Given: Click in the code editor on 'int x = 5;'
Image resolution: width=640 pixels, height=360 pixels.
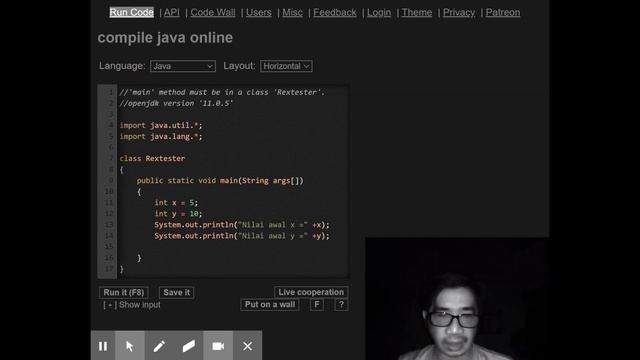Looking at the screenshot, I should [x=176, y=202].
